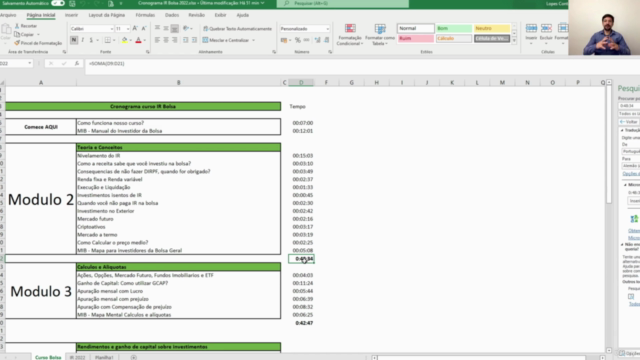Click the accounting currency format icon
This screenshot has height=360, width=640.
(x=284, y=40)
